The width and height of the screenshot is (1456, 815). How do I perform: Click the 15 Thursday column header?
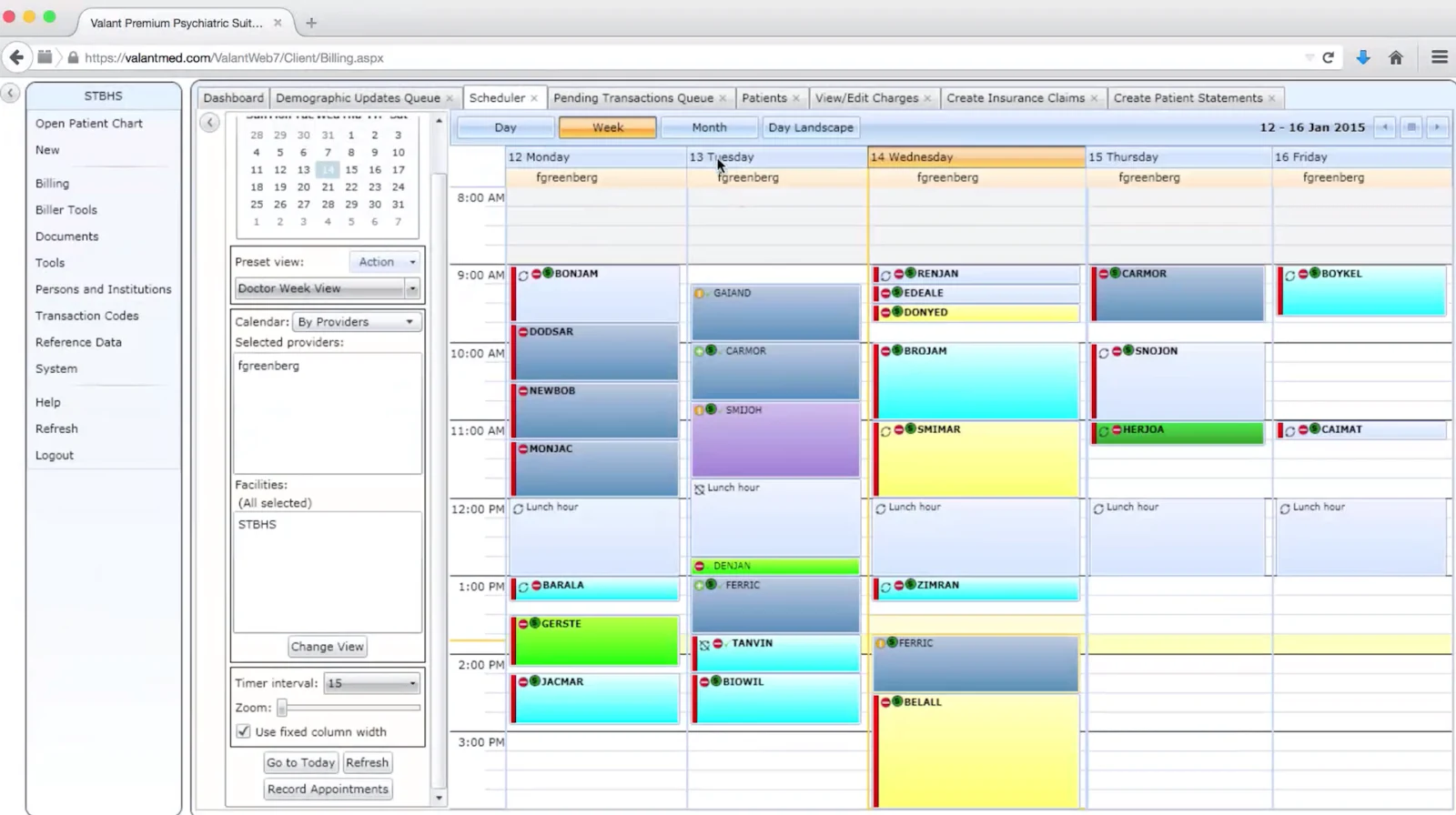click(x=1178, y=157)
